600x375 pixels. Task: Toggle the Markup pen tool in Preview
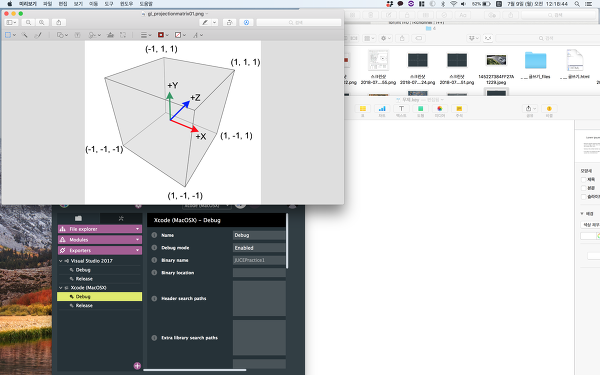[x=205, y=23]
